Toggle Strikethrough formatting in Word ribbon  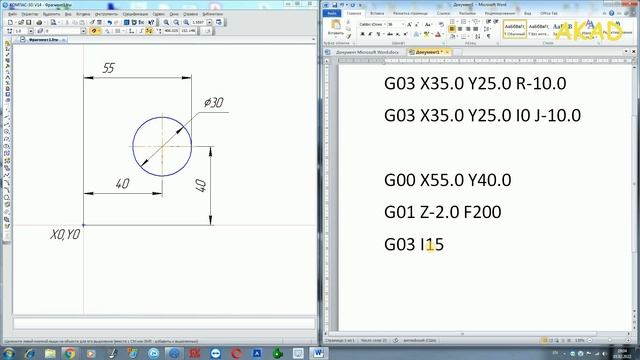[389, 34]
